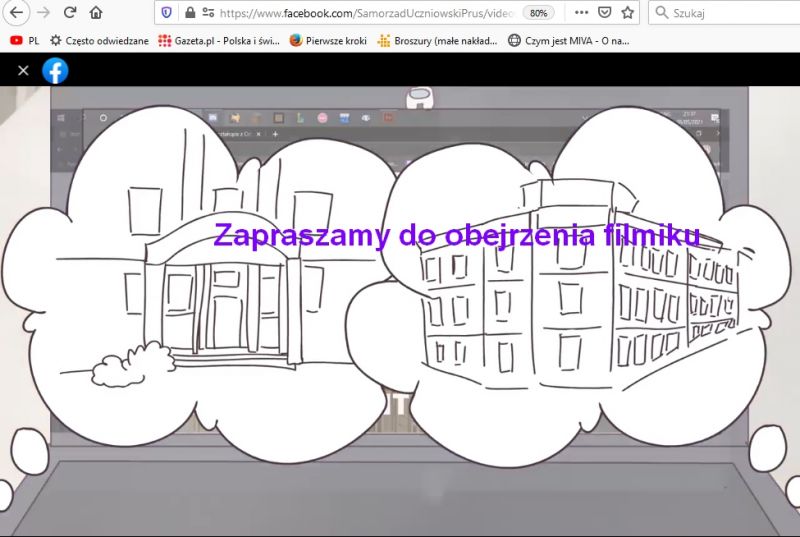Reset the 80% zoom level indicator

tap(539, 13)
